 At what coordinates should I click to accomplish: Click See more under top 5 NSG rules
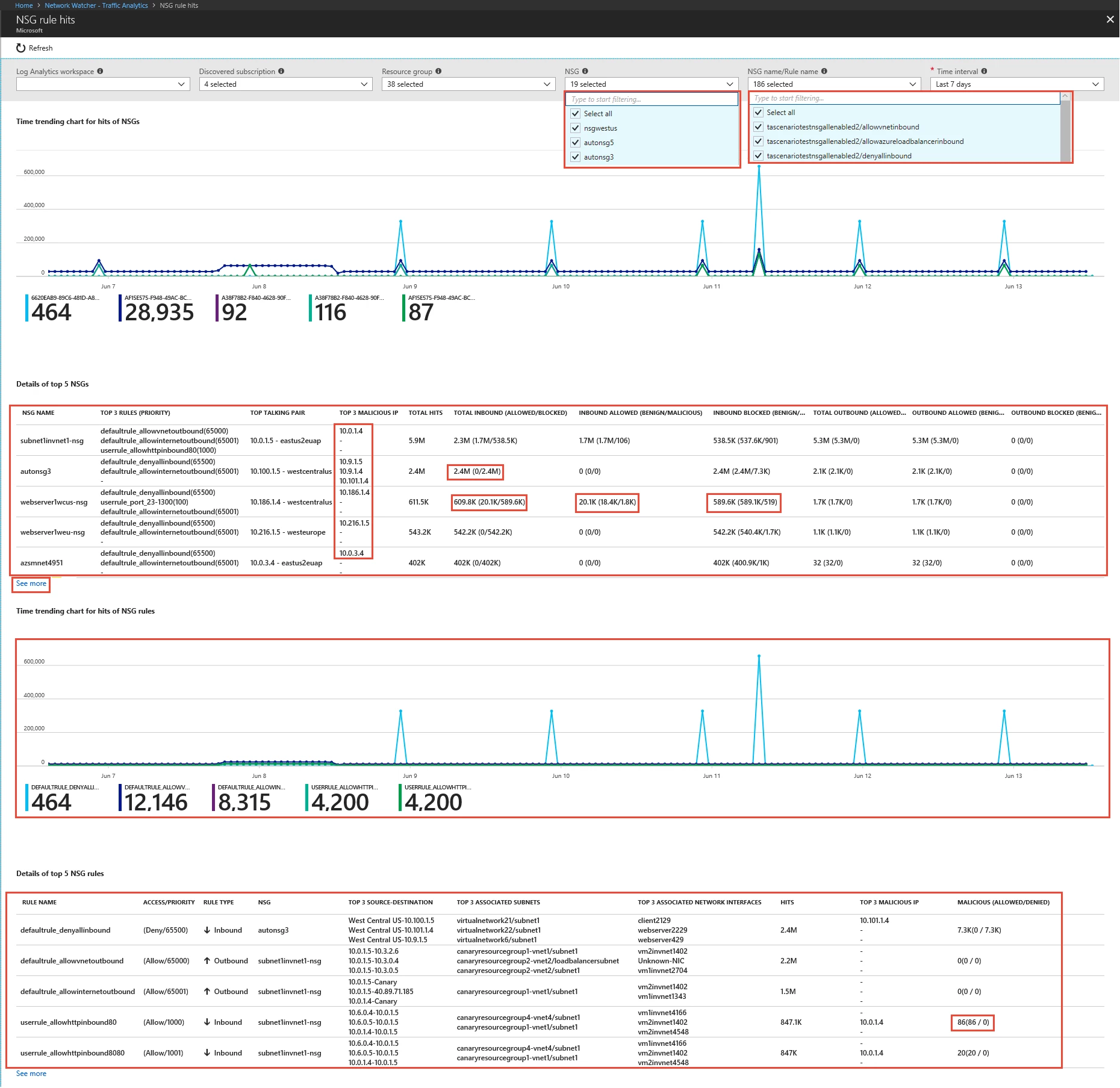[x=31, y=1074]
